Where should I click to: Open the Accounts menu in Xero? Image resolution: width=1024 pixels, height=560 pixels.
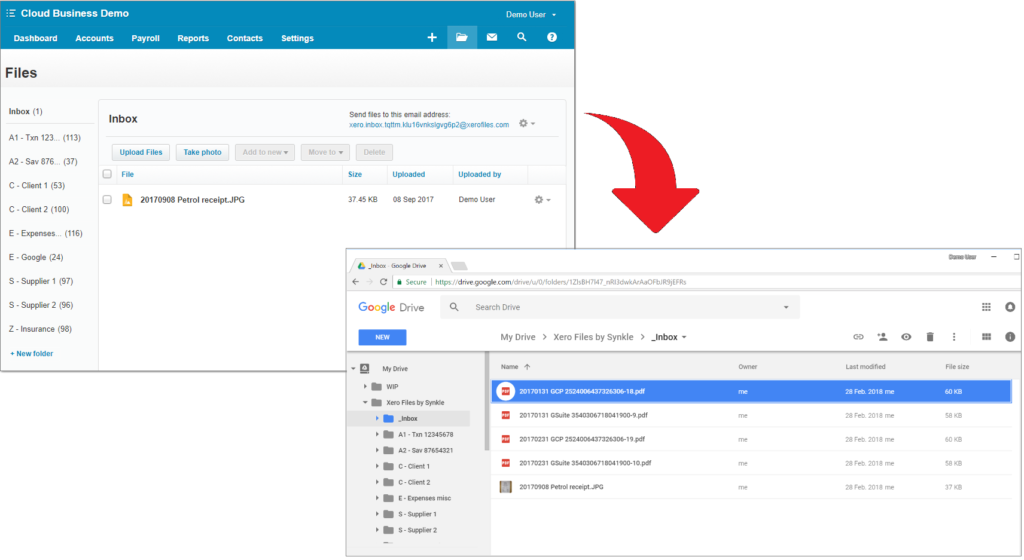click(x=94, y=39)
